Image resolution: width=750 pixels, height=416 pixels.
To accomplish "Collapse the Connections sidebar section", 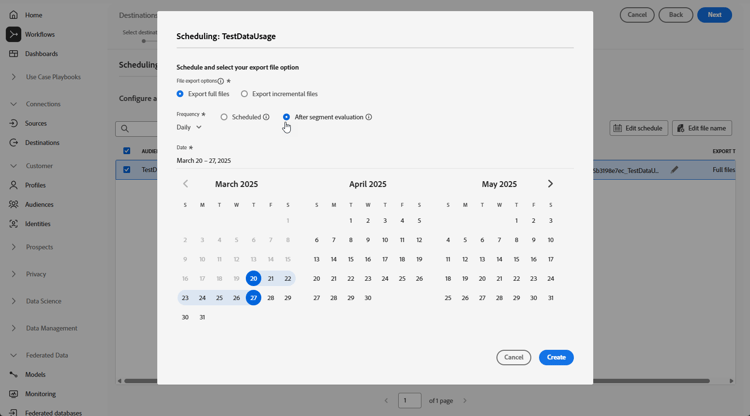I will pyautogui.click(x=13, y=104).
